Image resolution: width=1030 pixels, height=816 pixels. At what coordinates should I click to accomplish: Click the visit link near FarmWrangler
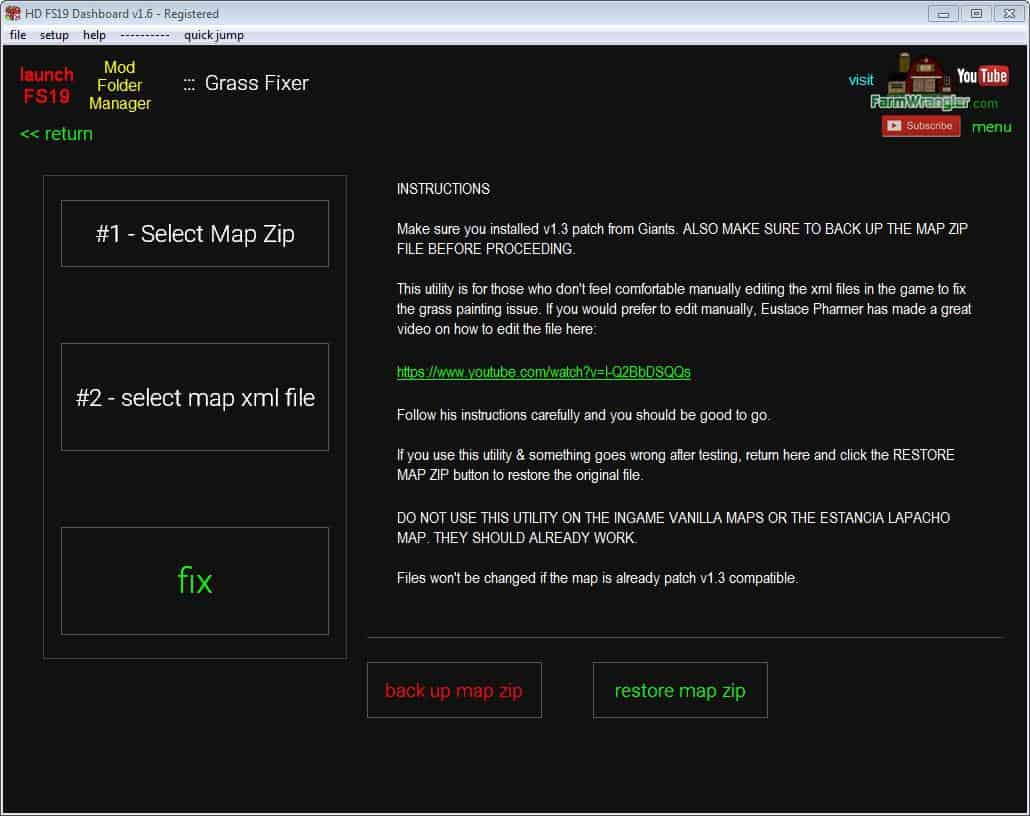pos(861,80)
